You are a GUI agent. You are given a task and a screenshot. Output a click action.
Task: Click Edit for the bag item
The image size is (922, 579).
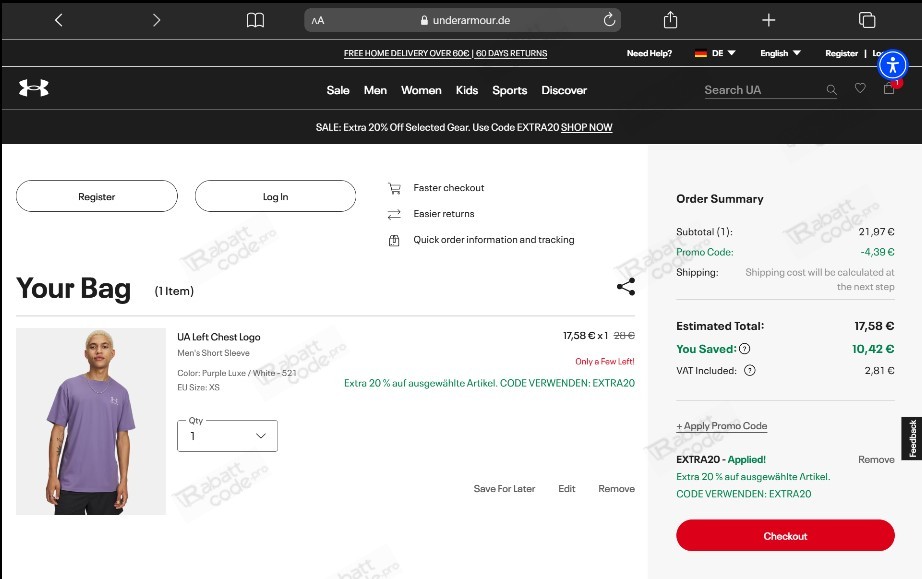566,488
